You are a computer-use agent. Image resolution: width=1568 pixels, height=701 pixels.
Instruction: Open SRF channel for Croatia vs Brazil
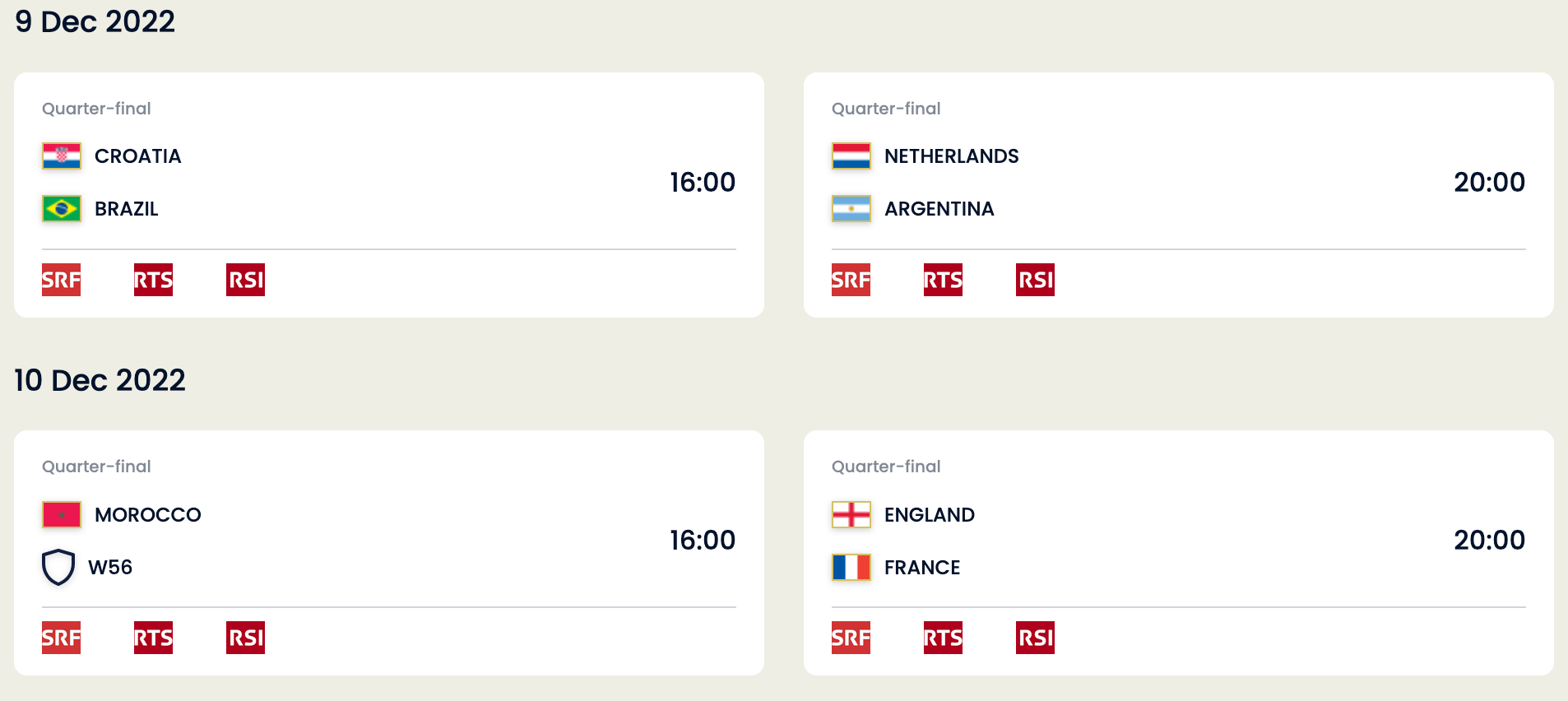coord(62,280)
